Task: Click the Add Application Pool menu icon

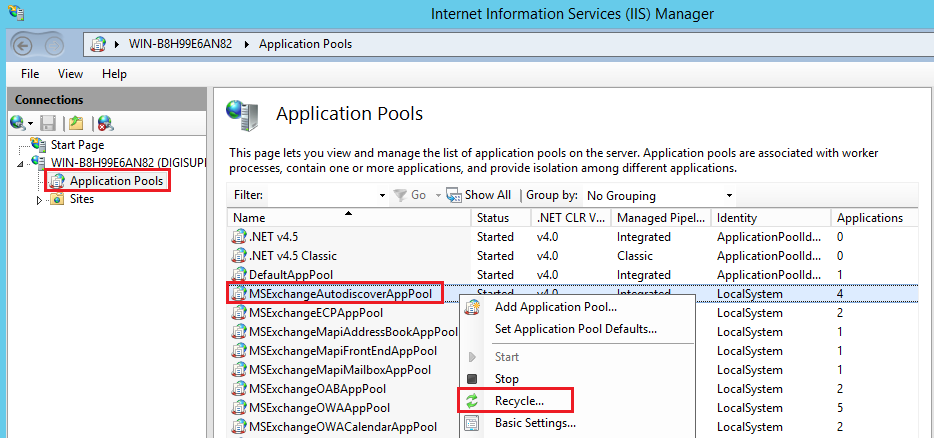Action: [x=472, y=307]
